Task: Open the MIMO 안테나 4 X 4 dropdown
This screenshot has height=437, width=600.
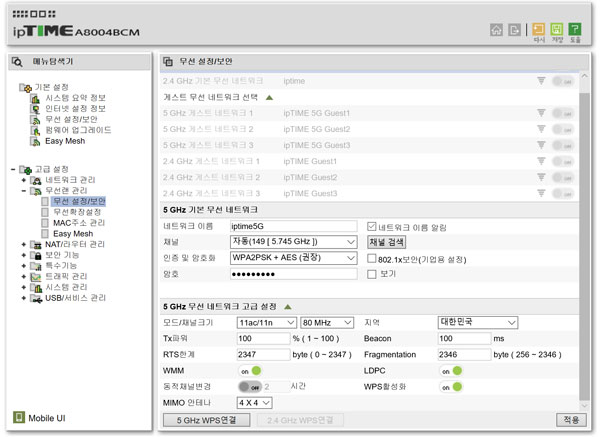Action: click(254, 403)
